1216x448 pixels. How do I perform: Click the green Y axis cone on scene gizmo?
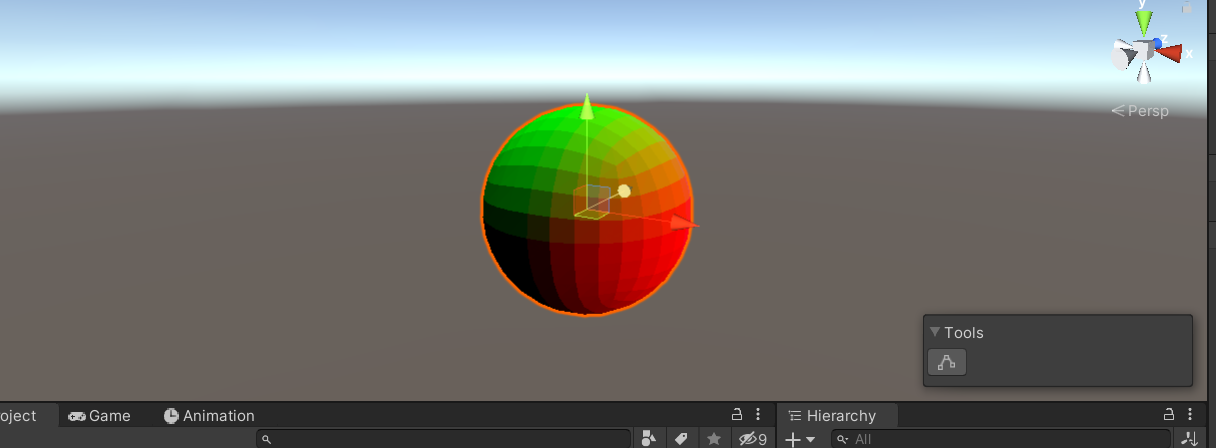pos(1144,24)
